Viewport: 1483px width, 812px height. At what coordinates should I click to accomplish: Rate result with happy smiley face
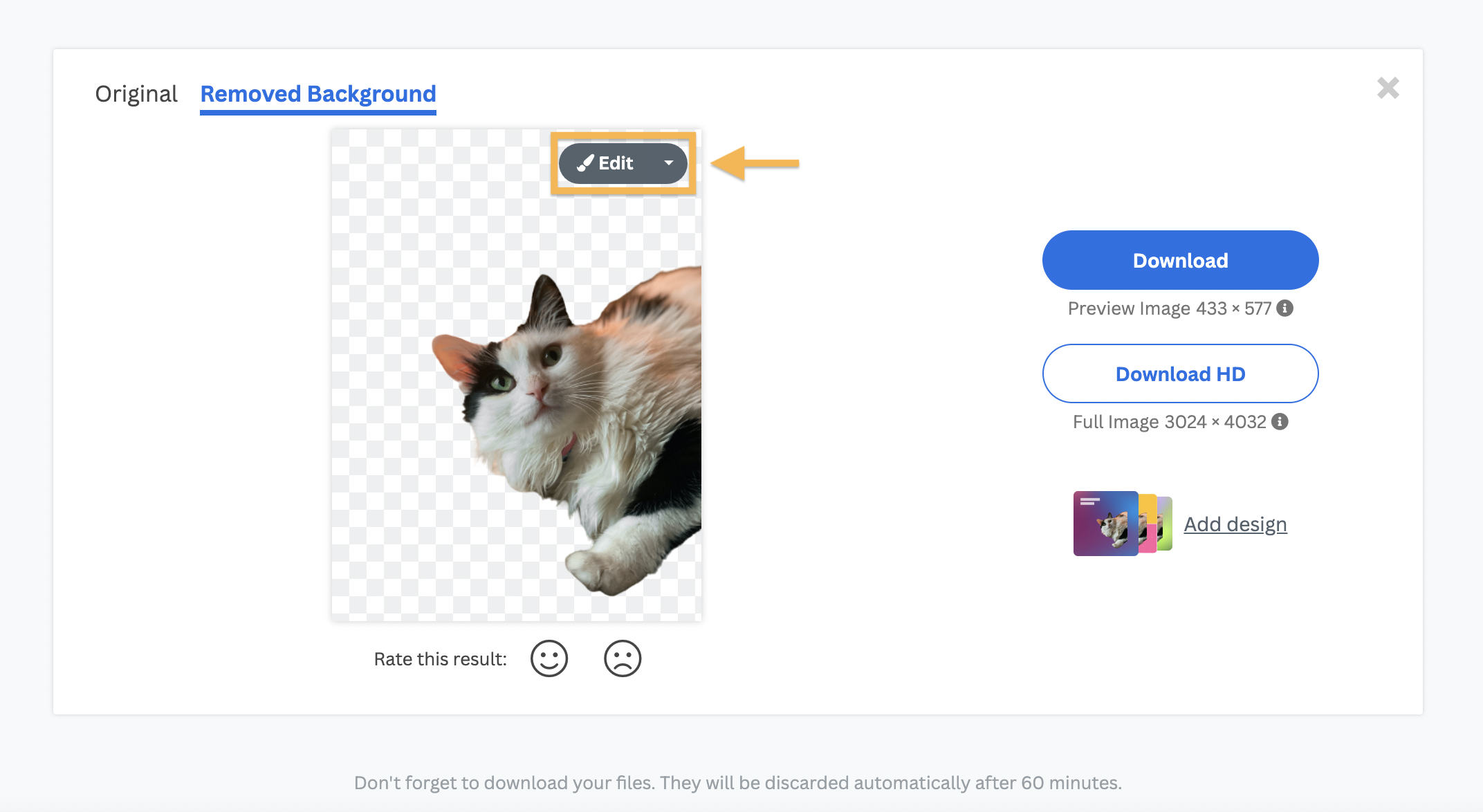(x=549, y=658)
